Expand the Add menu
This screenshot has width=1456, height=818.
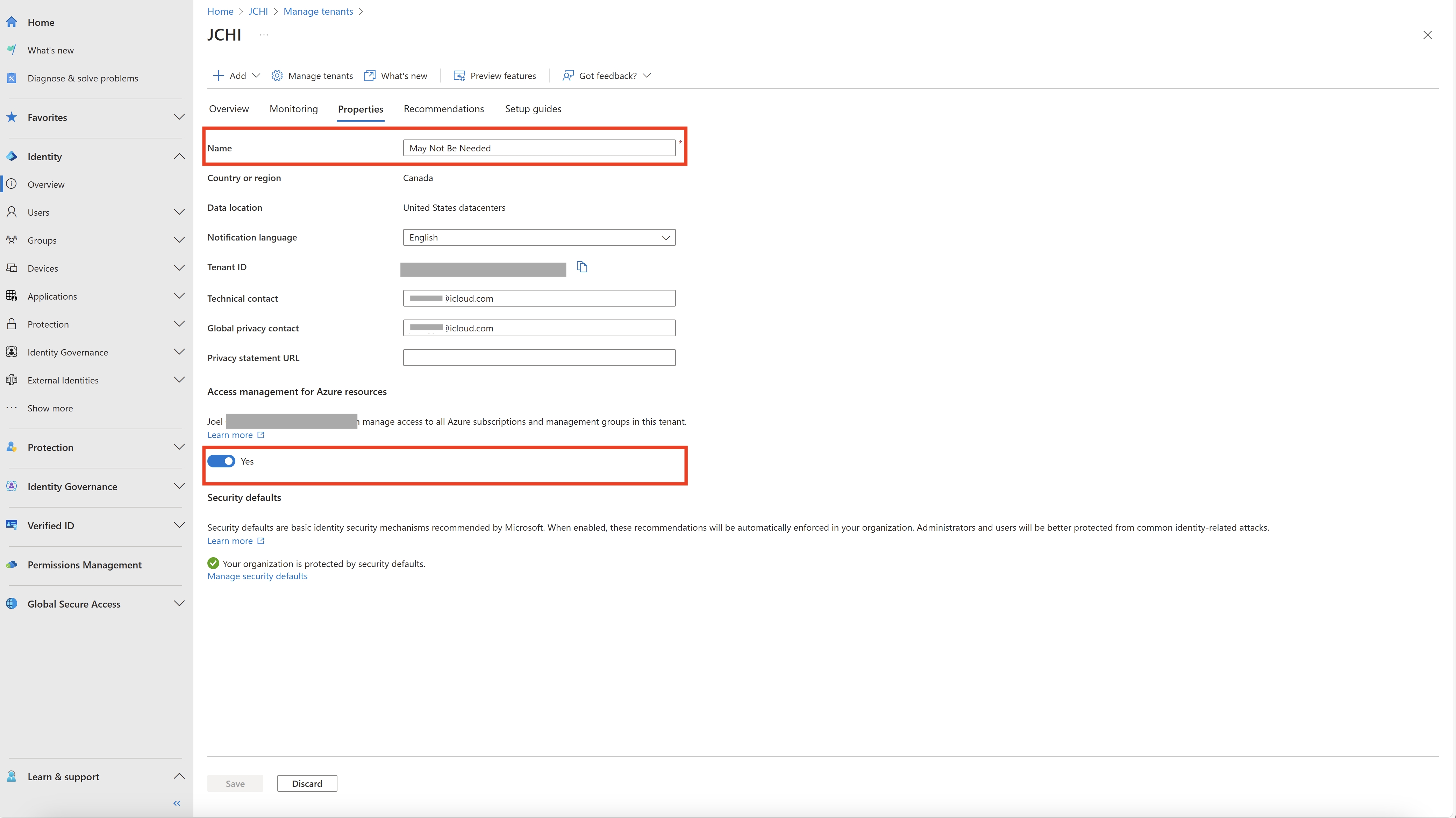tap(236, 75)
